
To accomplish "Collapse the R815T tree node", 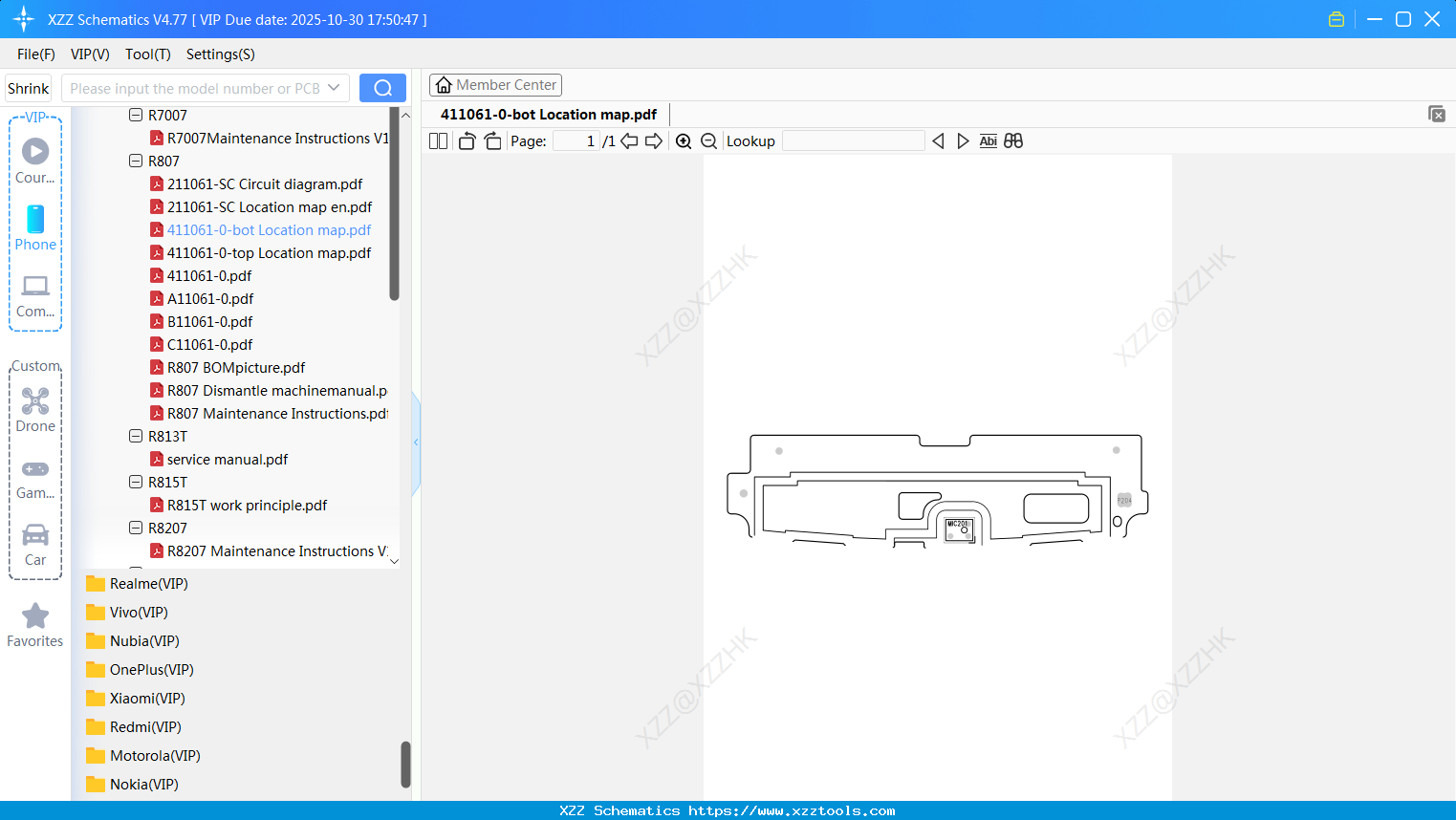I will (x=136, y=482).
